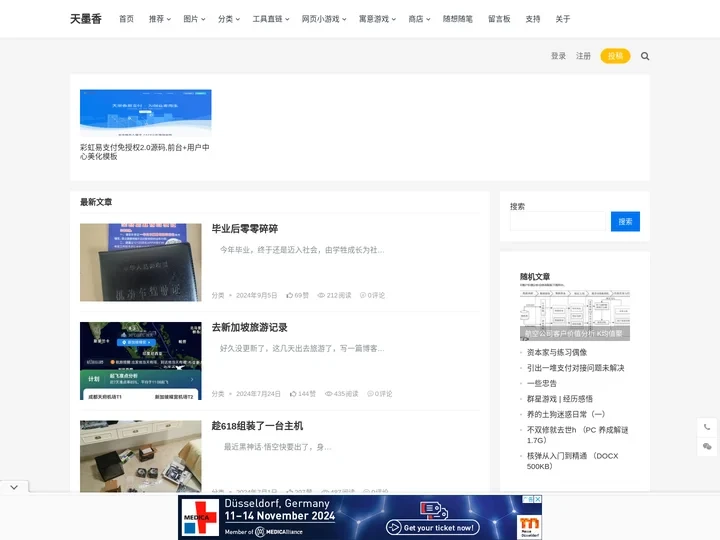Click the 最新文章 section heading

click(96, 202)
